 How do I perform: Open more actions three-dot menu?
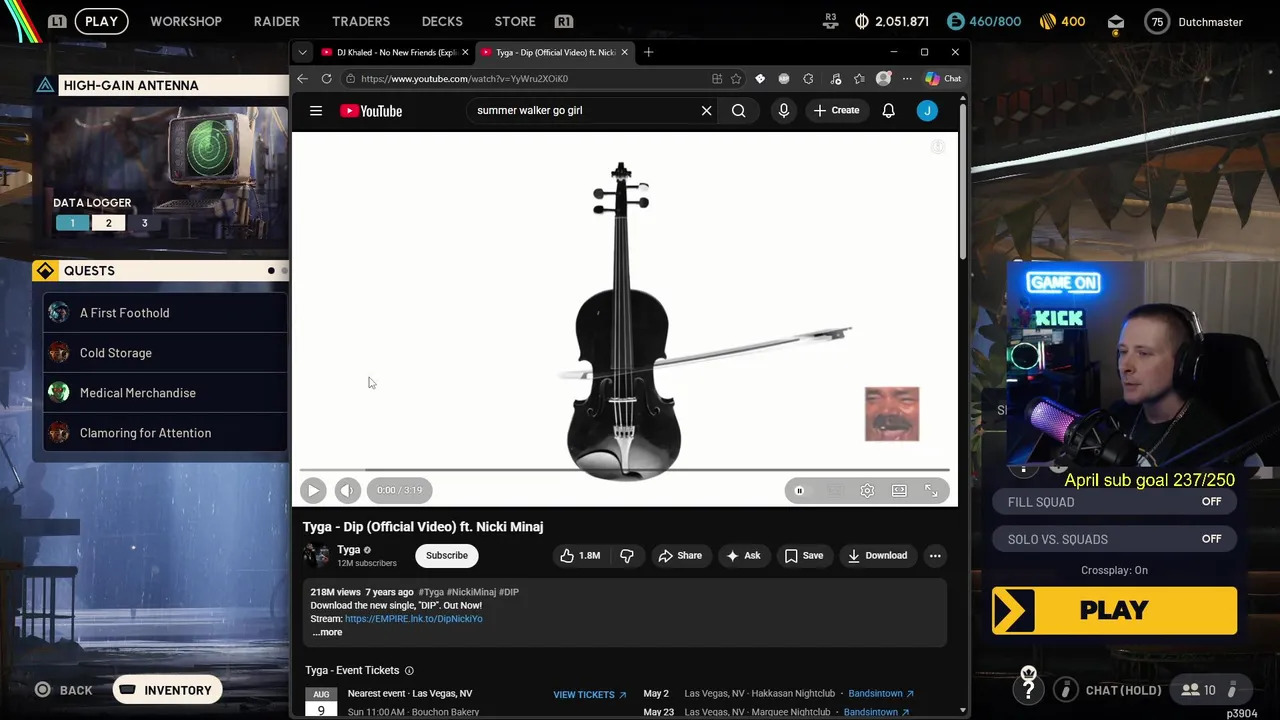pos(935,556)
